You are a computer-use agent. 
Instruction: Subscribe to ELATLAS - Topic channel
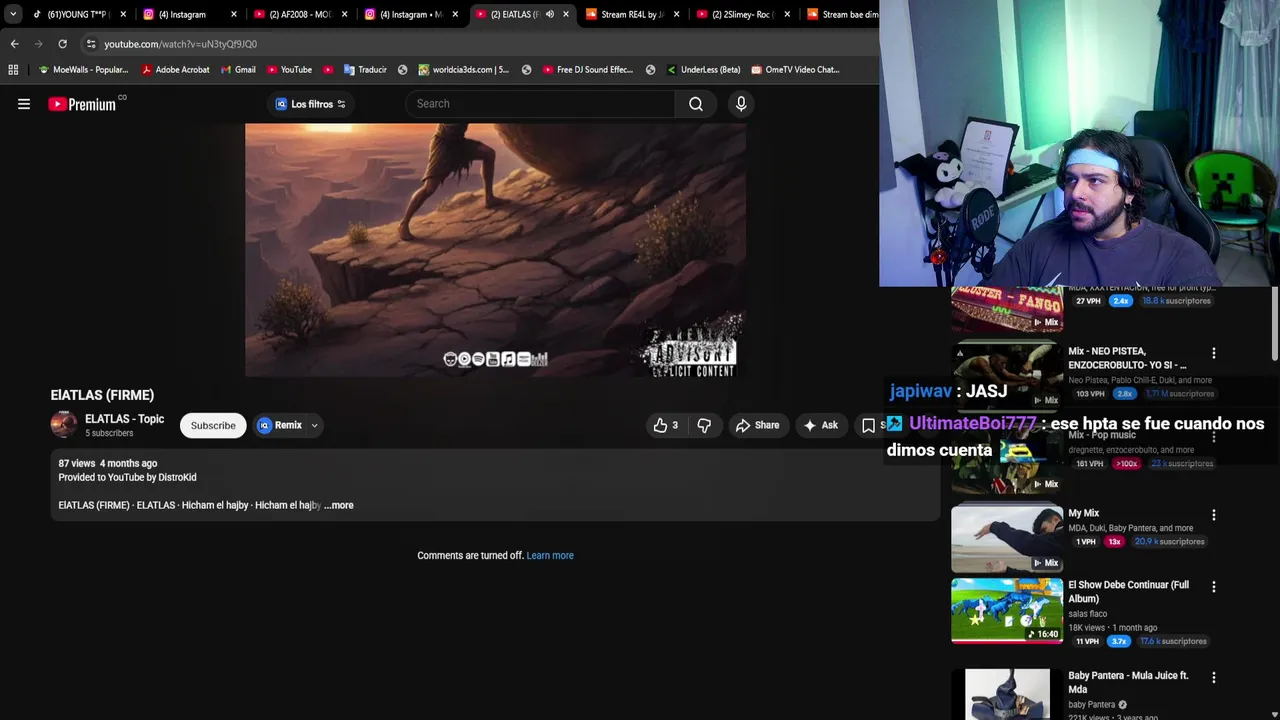[x=213, y=425]
